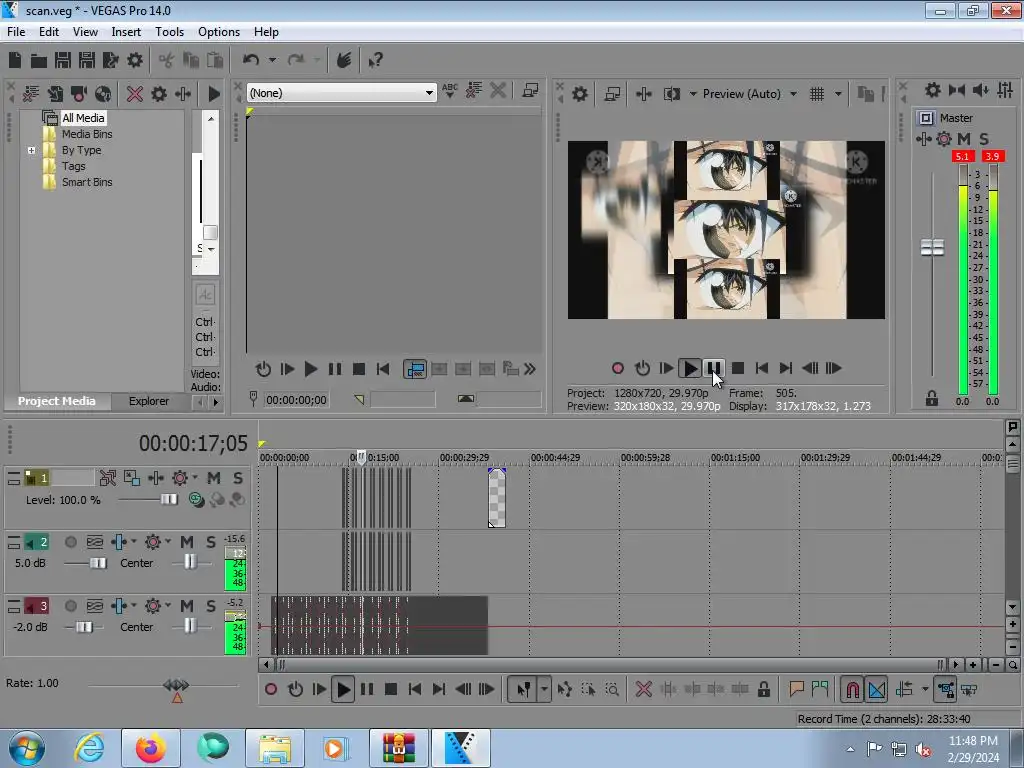This screenshot has height=768, width=1024.
Task: Click the Master bus FX gear icon
Action: coord(944,138)
